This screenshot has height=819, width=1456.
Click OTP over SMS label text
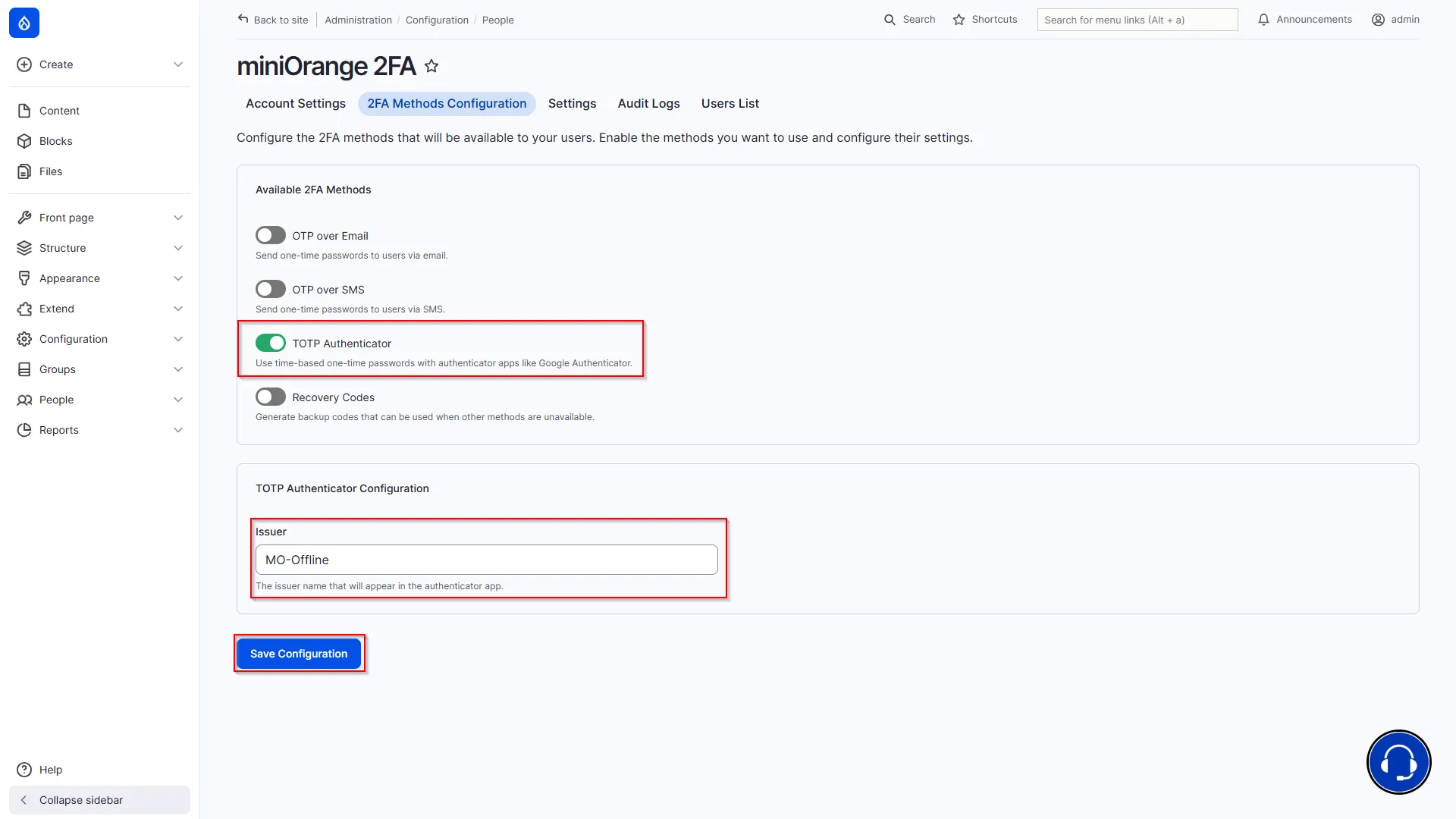pos(328,290)
